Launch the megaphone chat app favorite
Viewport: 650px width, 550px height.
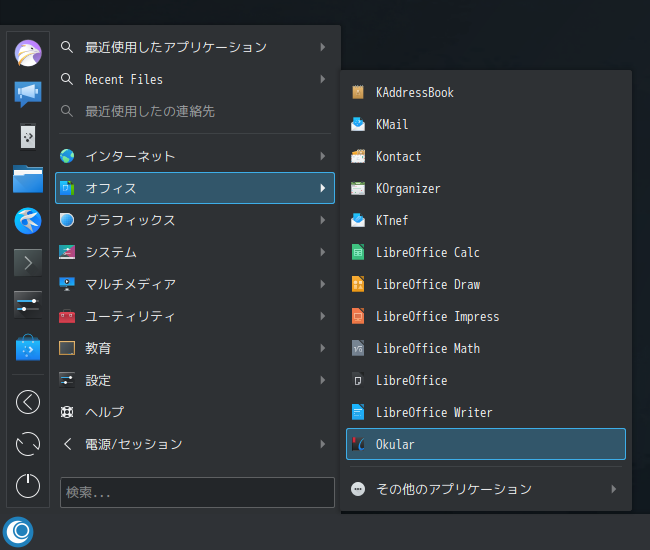tap(28, 94)
